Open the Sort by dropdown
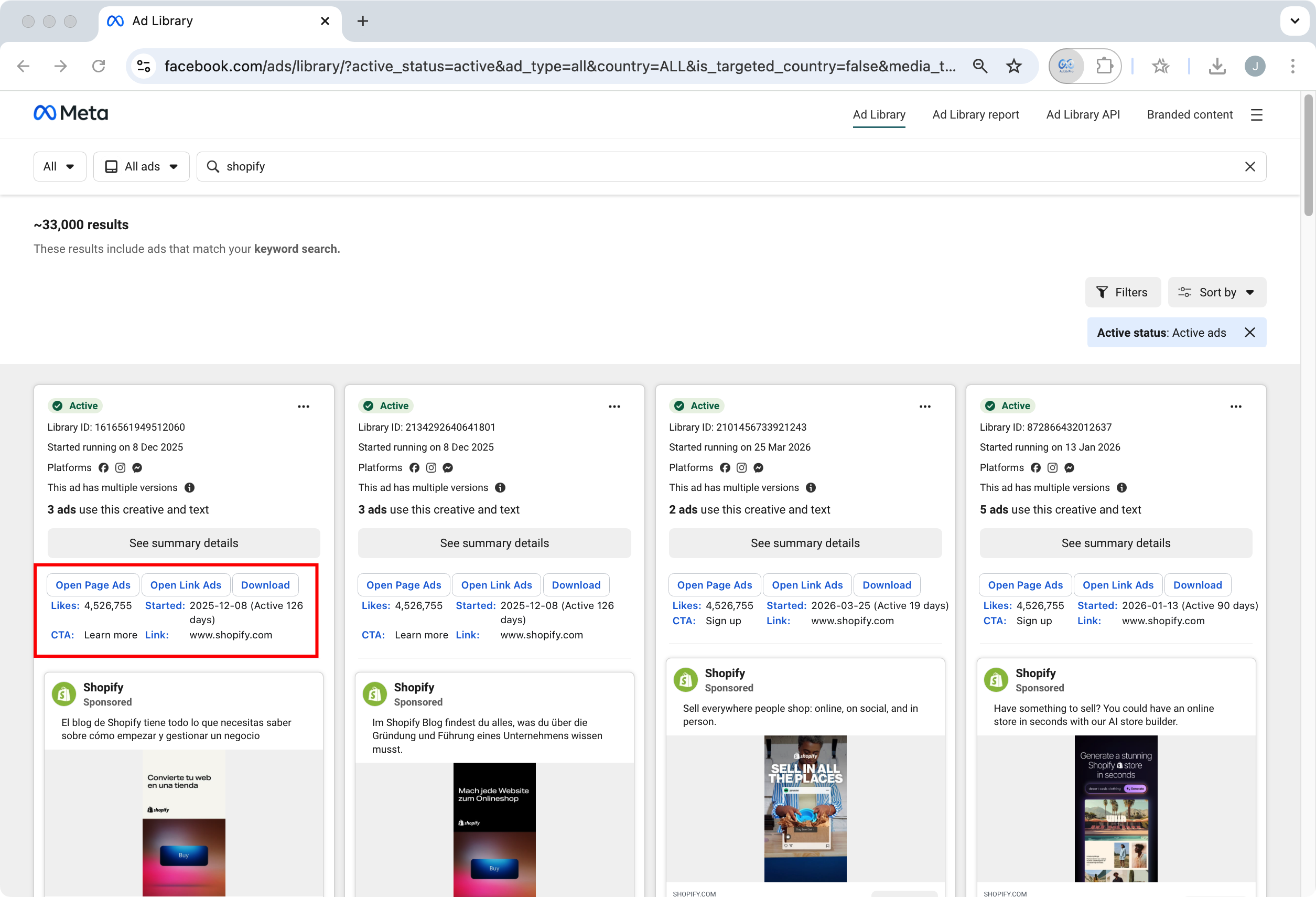 coord(1217,292)
